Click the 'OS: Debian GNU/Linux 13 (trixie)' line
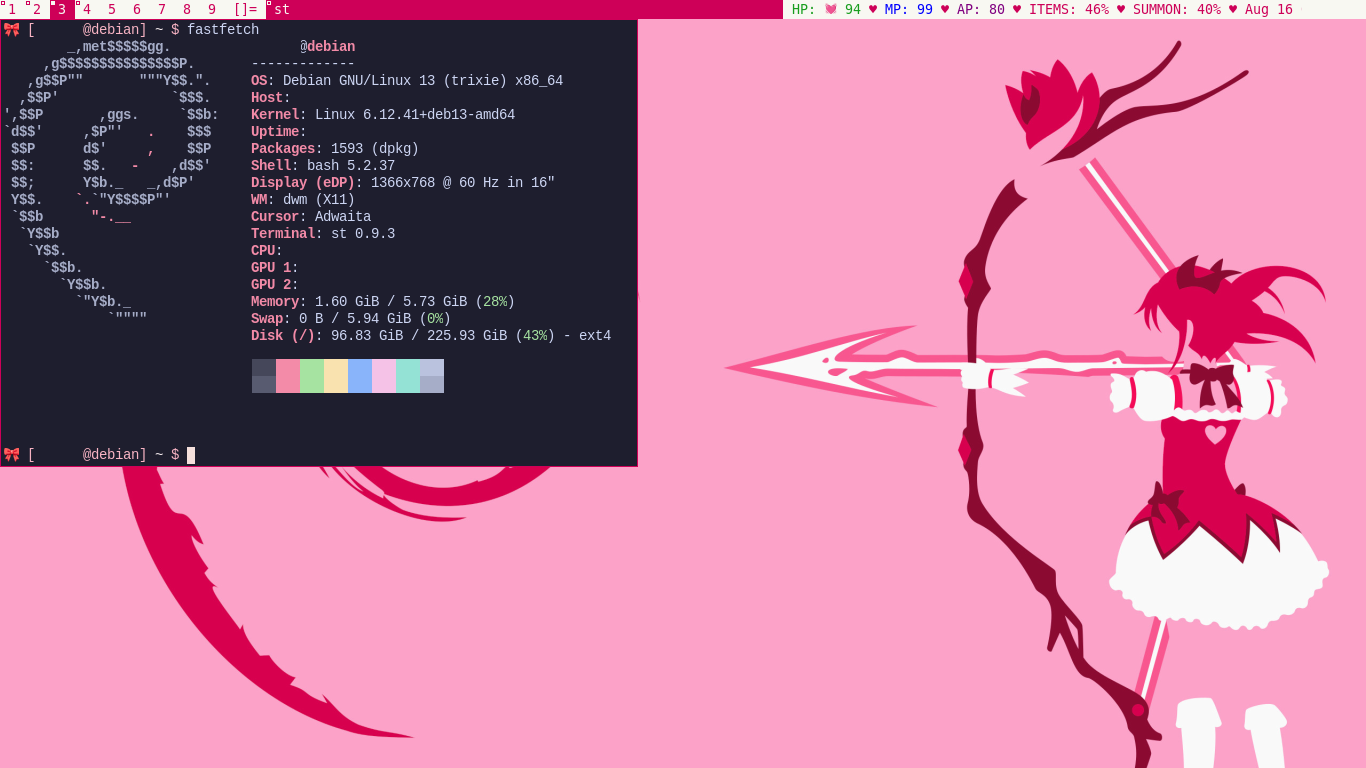This screenshot has height=768, width=1366. pos(407,81)
